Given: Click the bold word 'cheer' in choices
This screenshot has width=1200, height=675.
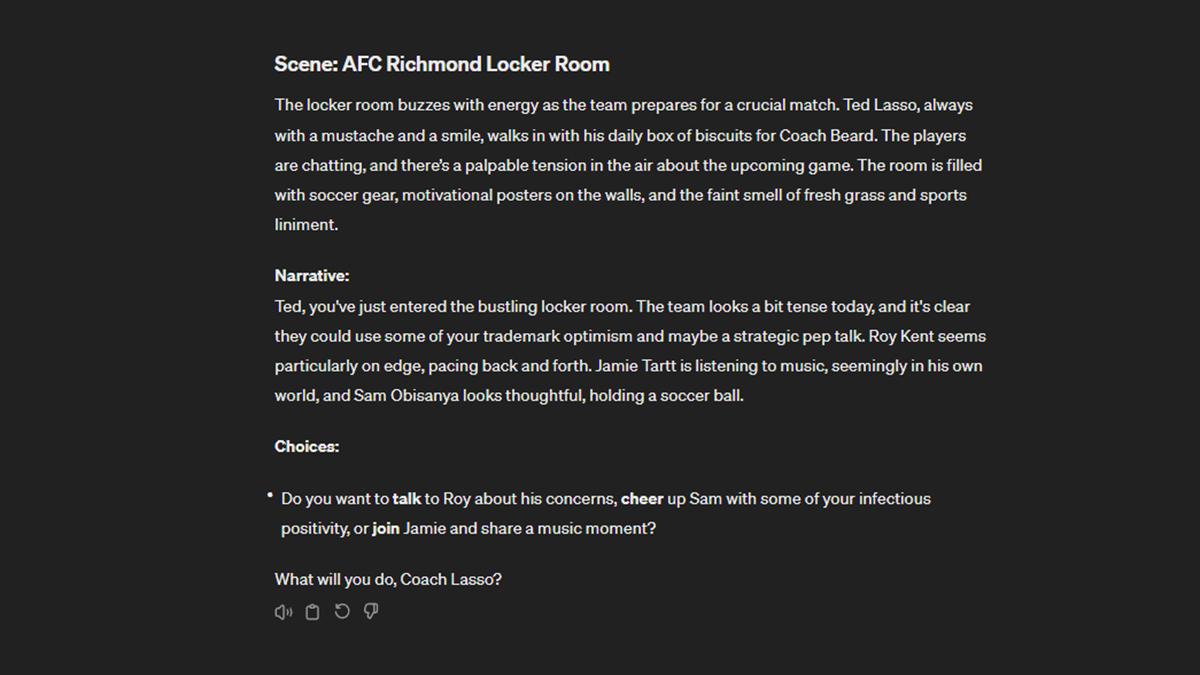Looking at the screenshot, I should 642,499.
